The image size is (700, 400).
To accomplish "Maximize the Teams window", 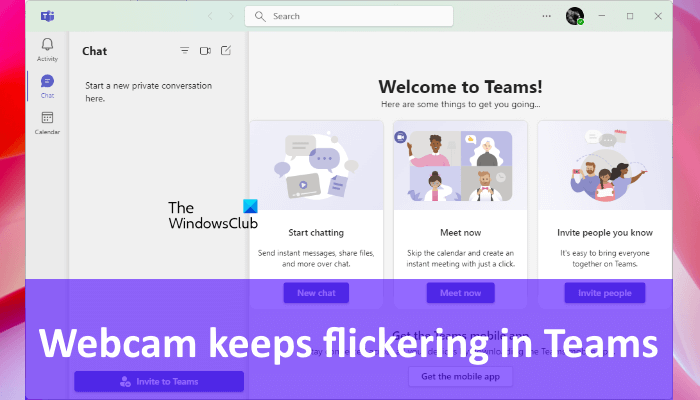I will (x=630, y=16).
